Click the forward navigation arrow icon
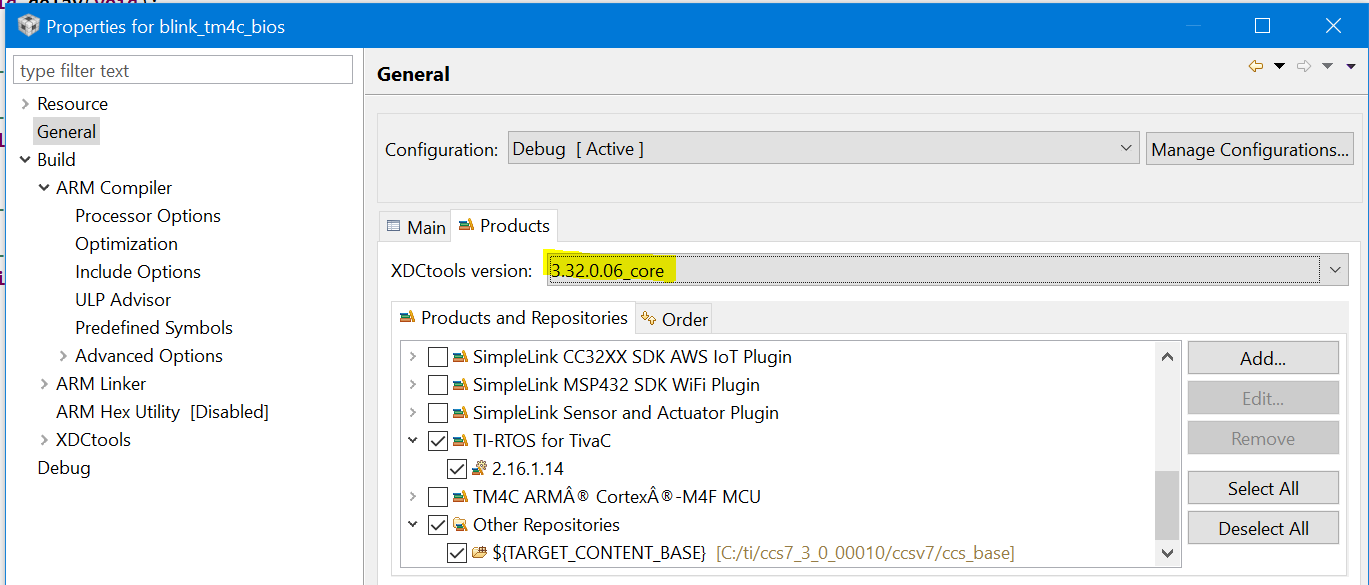The width and height of the screenshot is (1369, 585). point(1304,66)
